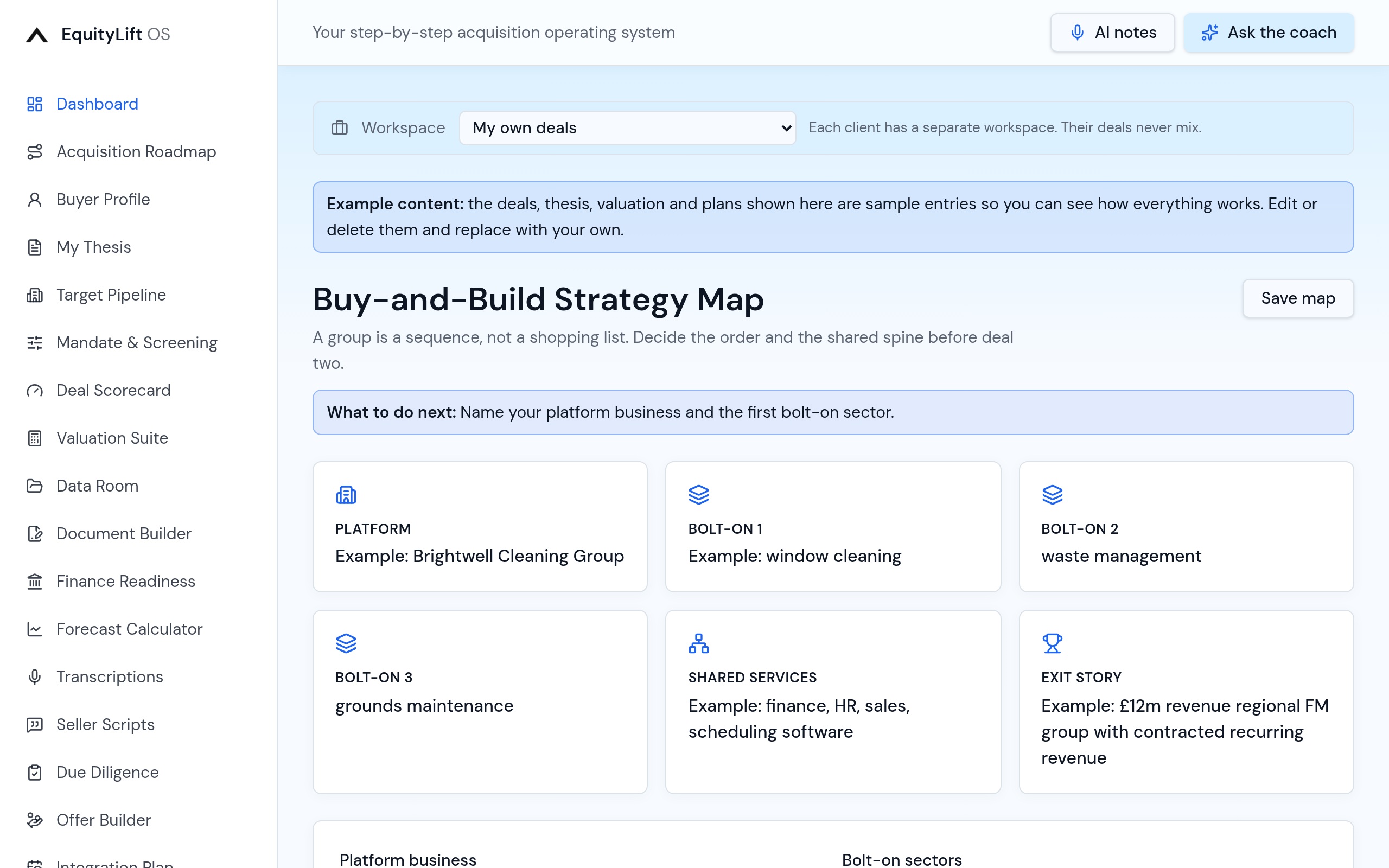Image resolution: width=1389 pixels, height=868 pixels.
Task: Click the Due Diligence clipboard icon
Action: 34,772
